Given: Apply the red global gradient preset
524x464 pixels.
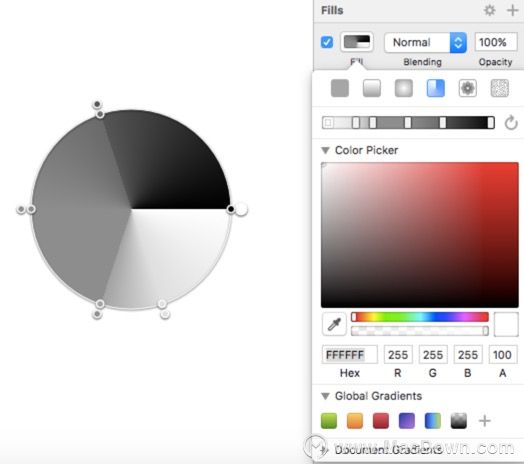Looking at the screenshot, I should pyautogui.click(x=381, y=421).
